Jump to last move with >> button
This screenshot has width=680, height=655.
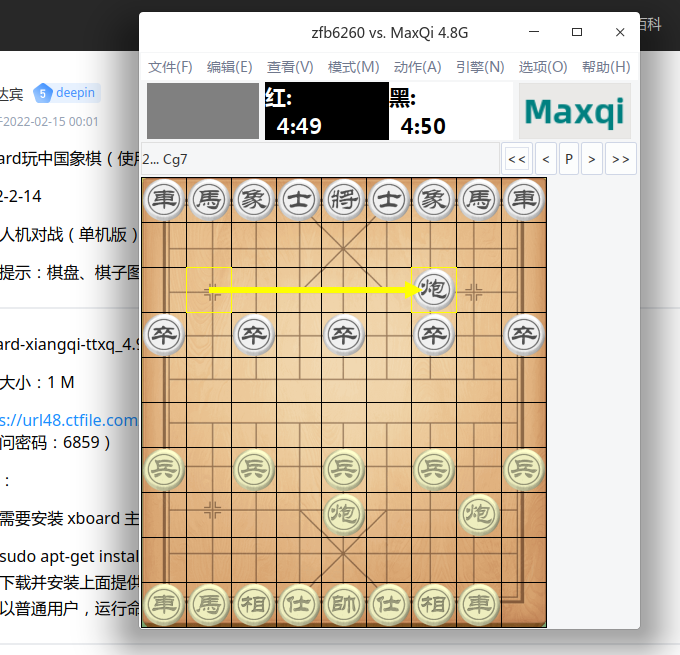coord(621,159)
